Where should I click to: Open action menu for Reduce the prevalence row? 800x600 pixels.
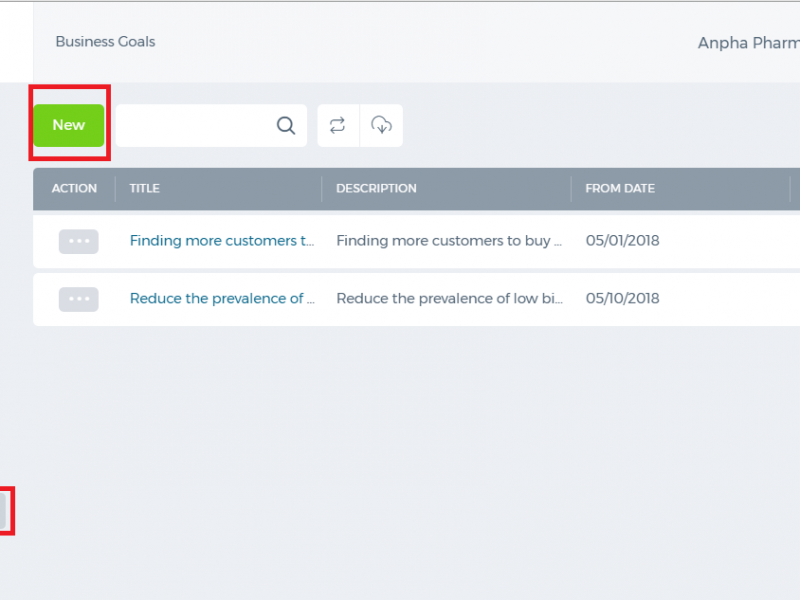coord(79,299)
